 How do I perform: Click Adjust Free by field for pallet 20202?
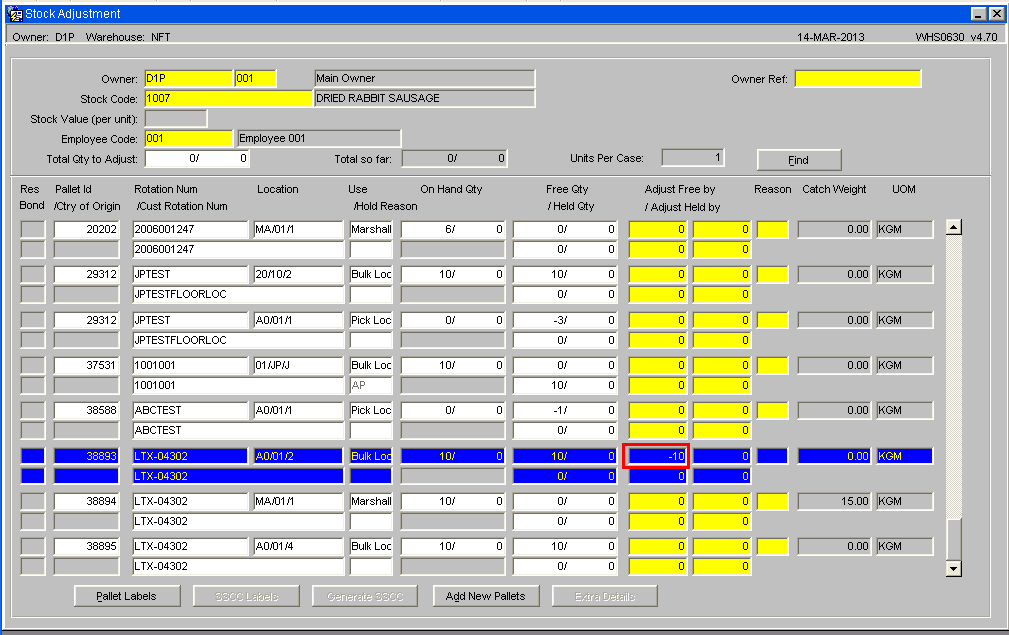point(657,229)
